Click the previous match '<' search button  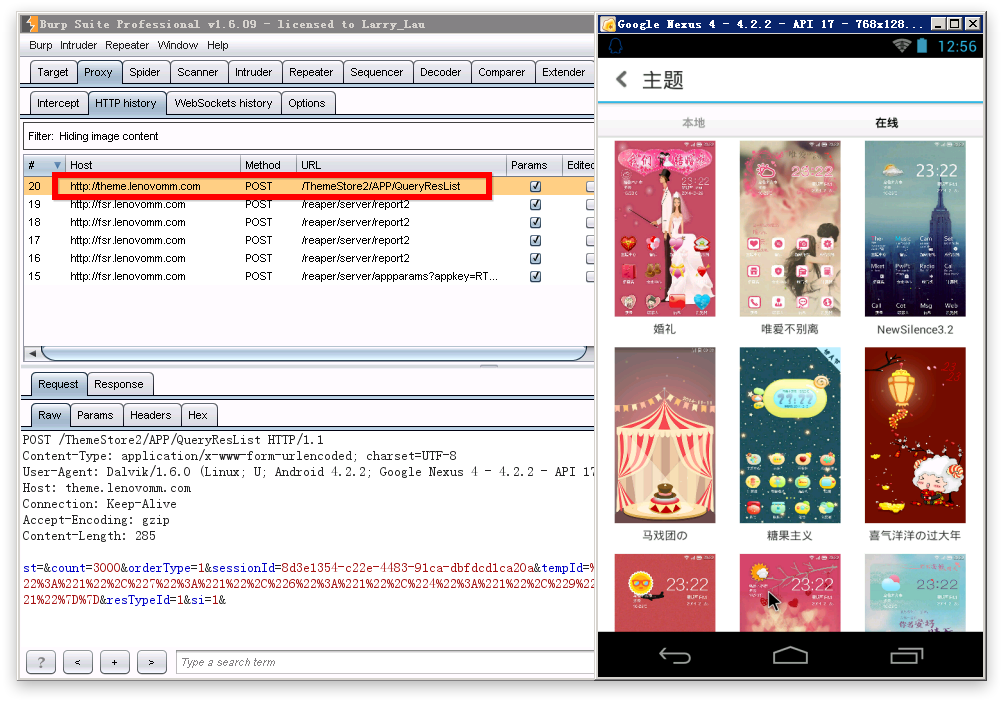tap(78, 662)
